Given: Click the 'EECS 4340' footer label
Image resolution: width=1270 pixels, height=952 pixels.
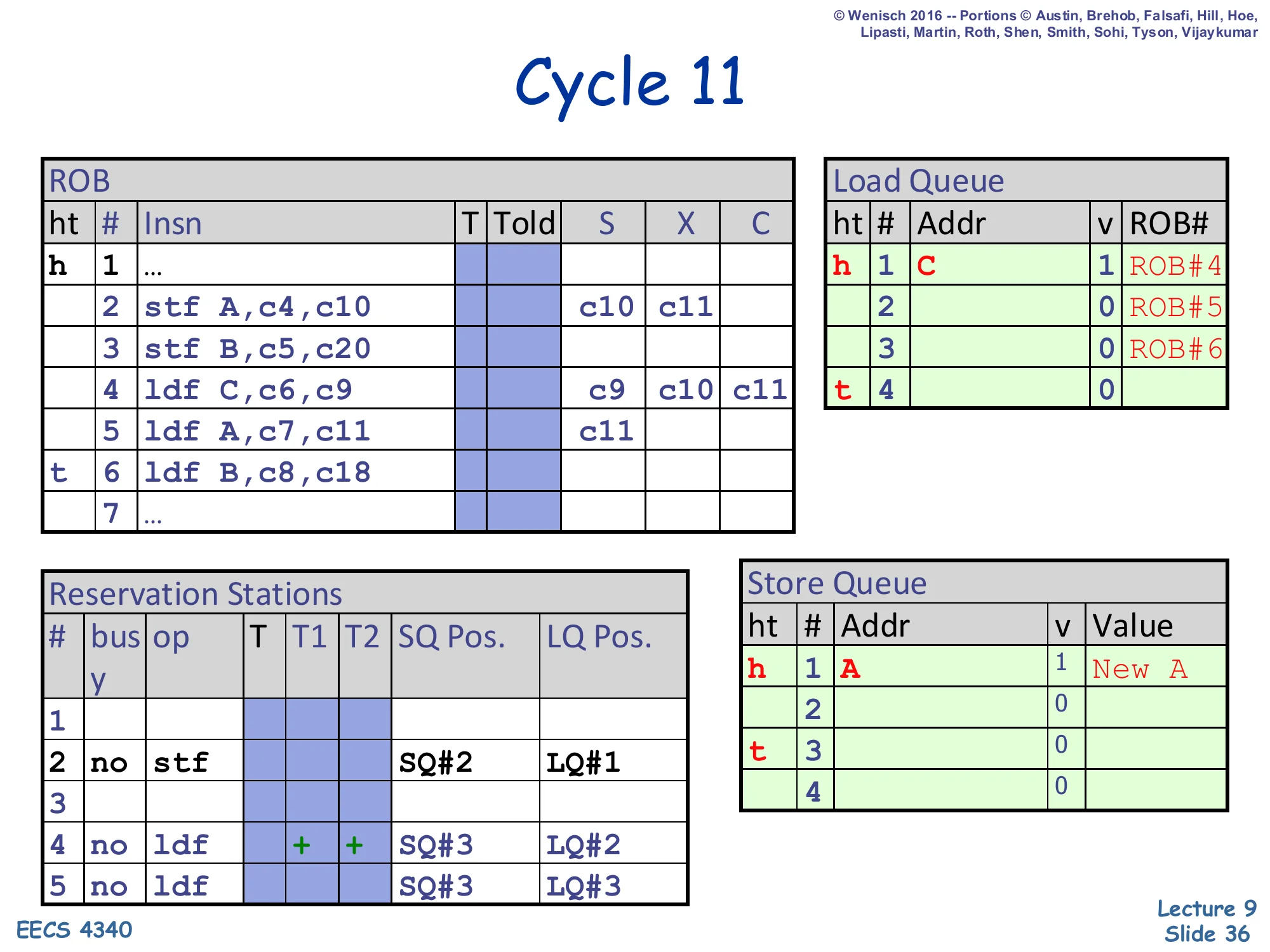Looking at the screenshot, I should [x=74, y=930].
